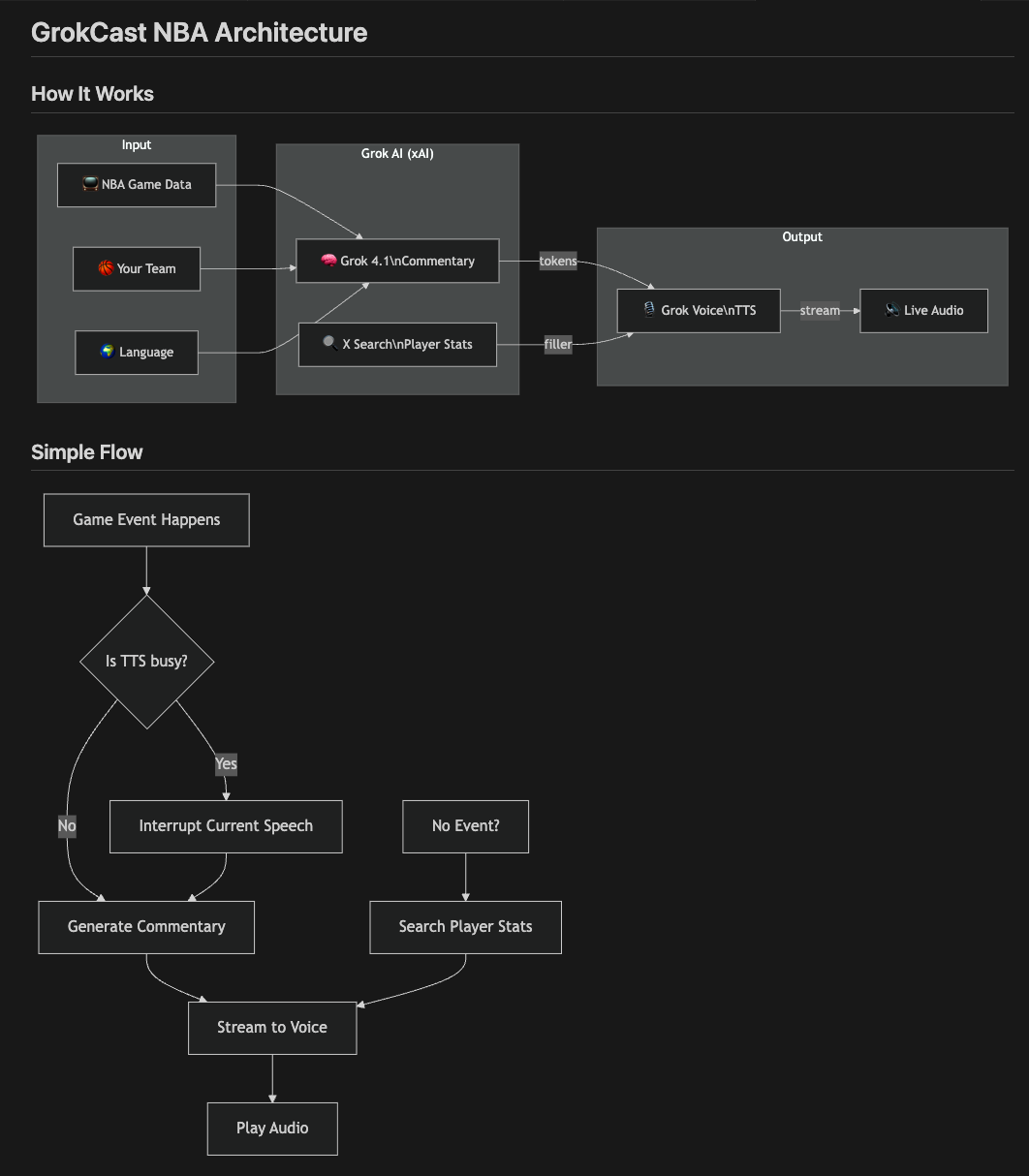
Task: Click the 'No' branch label
Action: (x=67, y=826)
